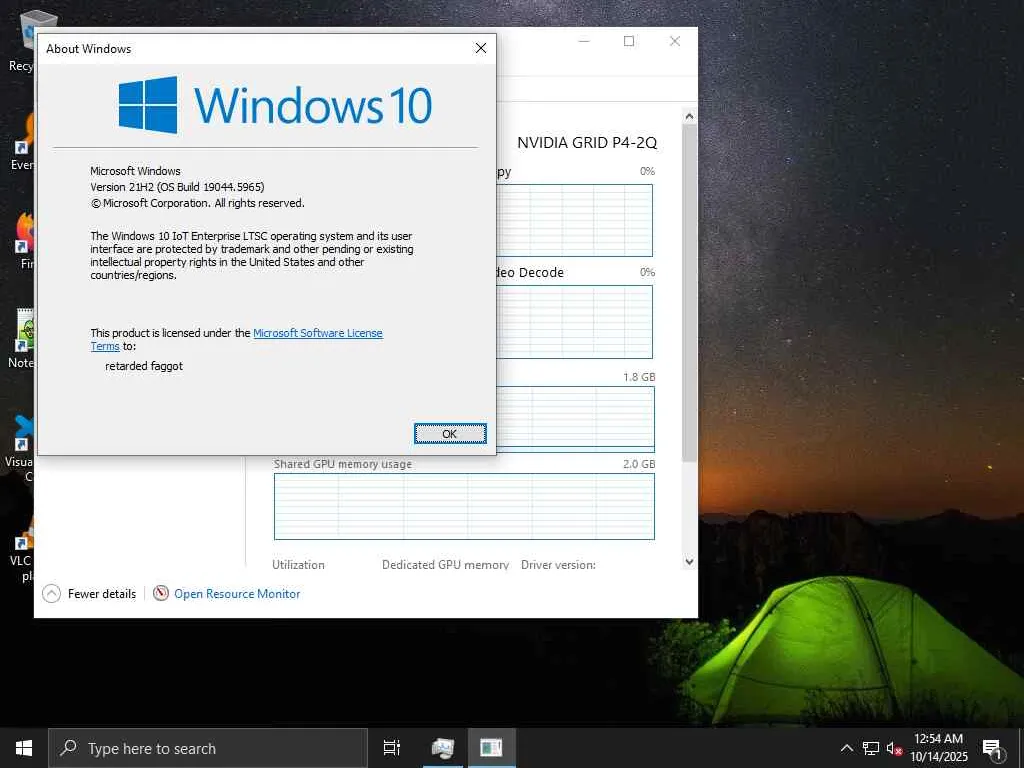The image size is (1024, 768).
Task: Click the Version 21H2 build text
Action: click(x=178, y=187)
